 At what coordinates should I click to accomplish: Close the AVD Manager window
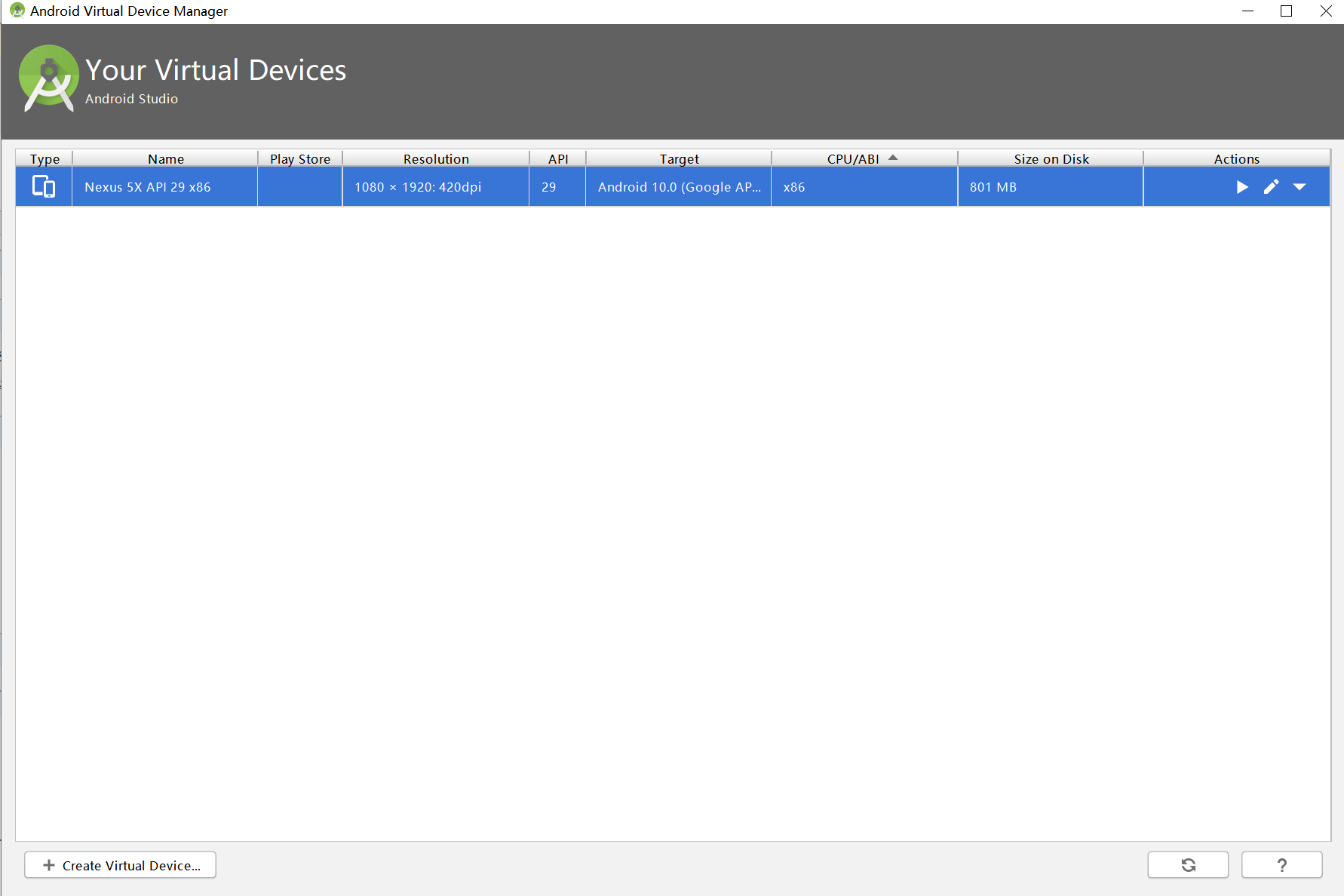(x=1326, y=11)
